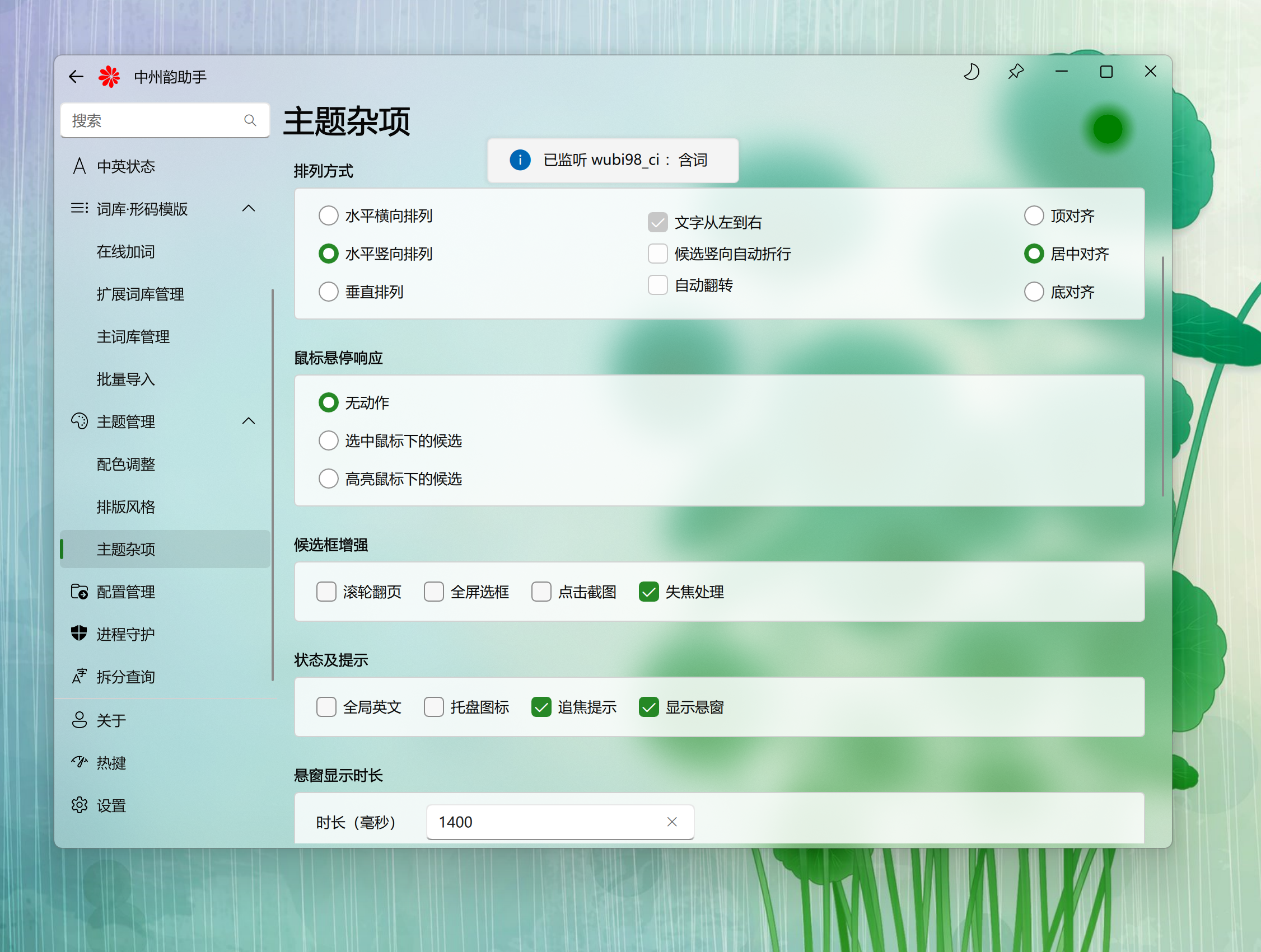Uncheck 失焦处理 checkbox
This screenshot has height=952, width=1261.
click(649, 592)
